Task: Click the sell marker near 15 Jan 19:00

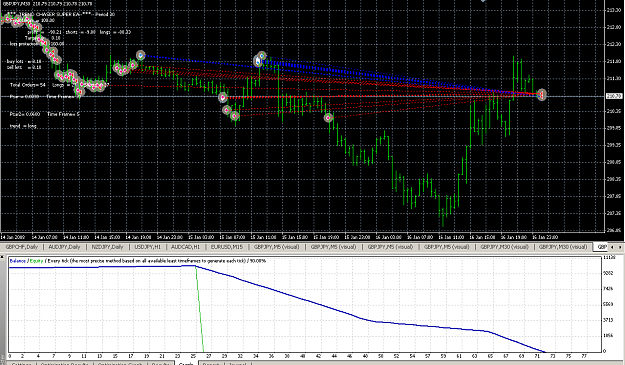Action: click(x=328, y=117)
